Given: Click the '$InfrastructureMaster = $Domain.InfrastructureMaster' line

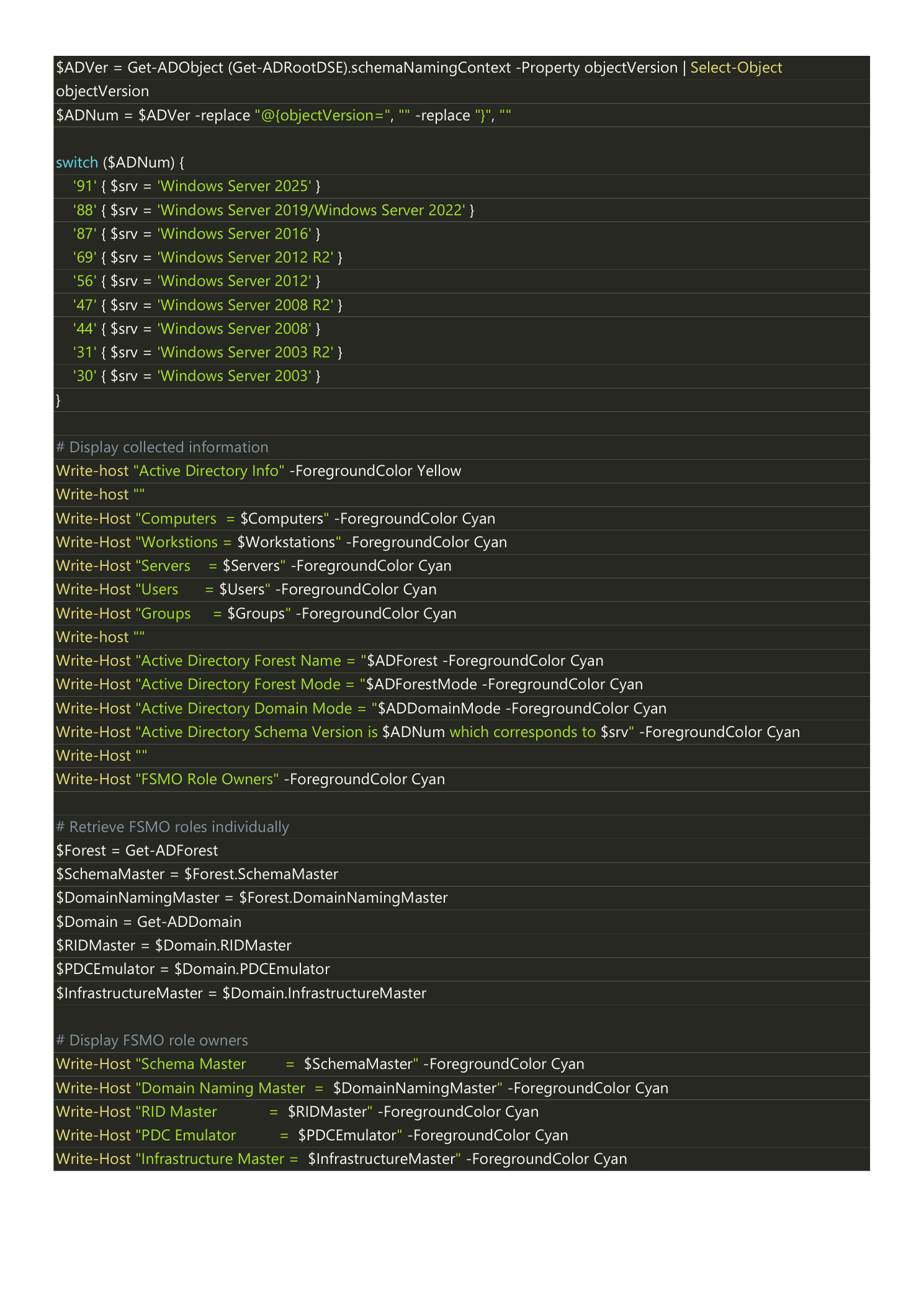Looking at the screenshot, I should coord(241,993).
